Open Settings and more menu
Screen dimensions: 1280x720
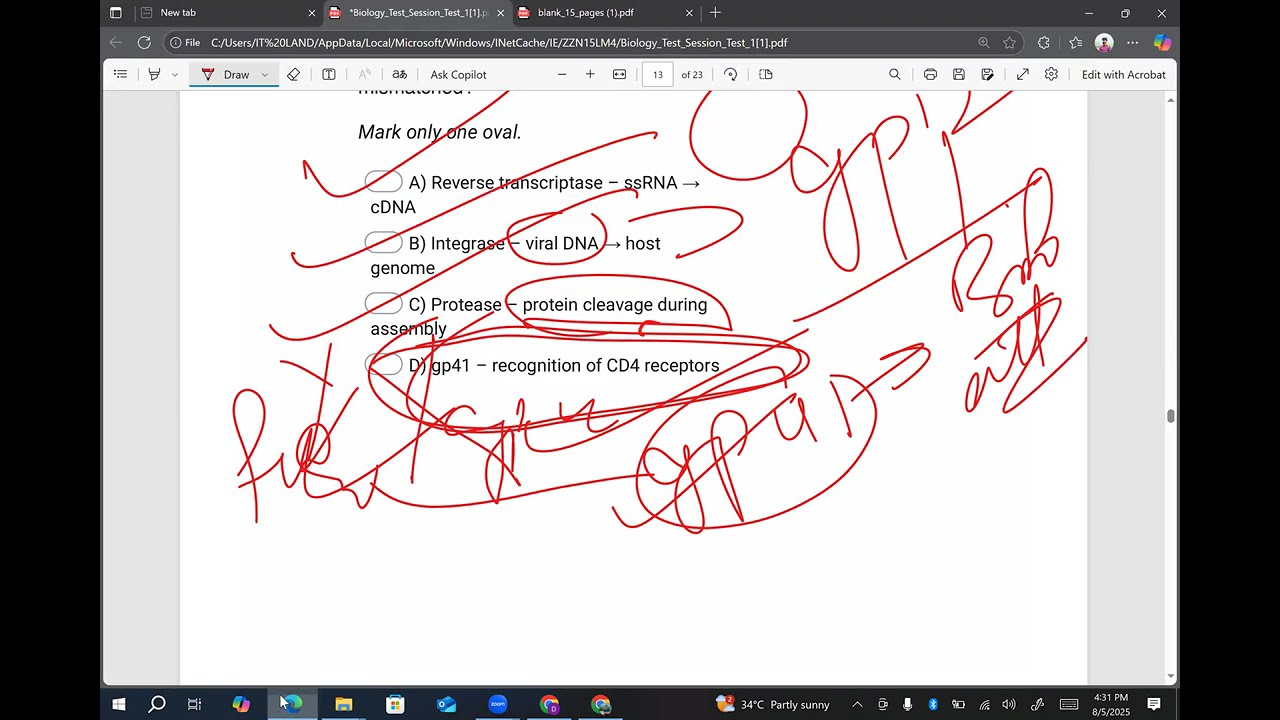pos(1132,43)
